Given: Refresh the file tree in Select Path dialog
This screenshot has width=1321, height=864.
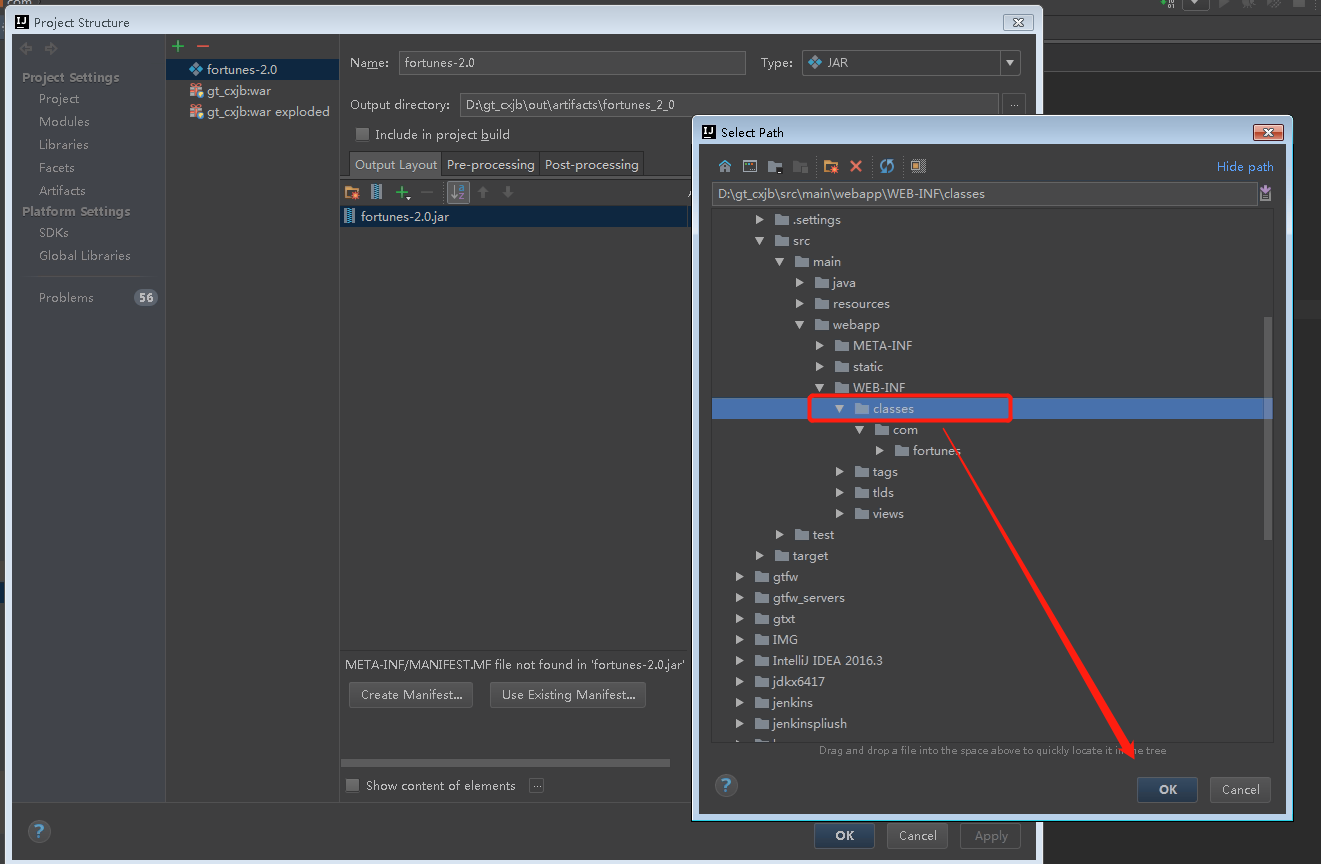Looking at the screenshot, I should click(x=886, y=166).
